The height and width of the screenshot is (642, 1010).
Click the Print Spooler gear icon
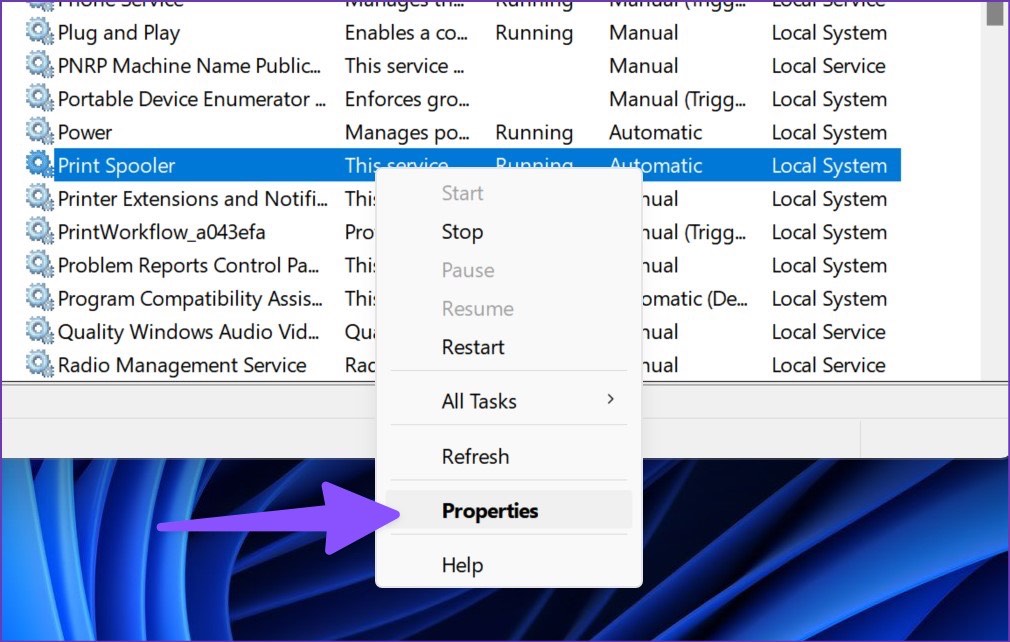coord(39,165)
